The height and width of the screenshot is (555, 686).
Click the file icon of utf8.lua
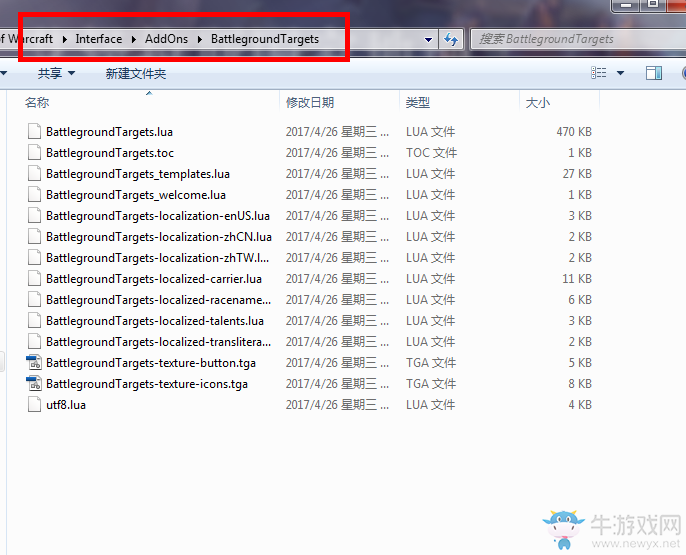[x=34, y=404]
